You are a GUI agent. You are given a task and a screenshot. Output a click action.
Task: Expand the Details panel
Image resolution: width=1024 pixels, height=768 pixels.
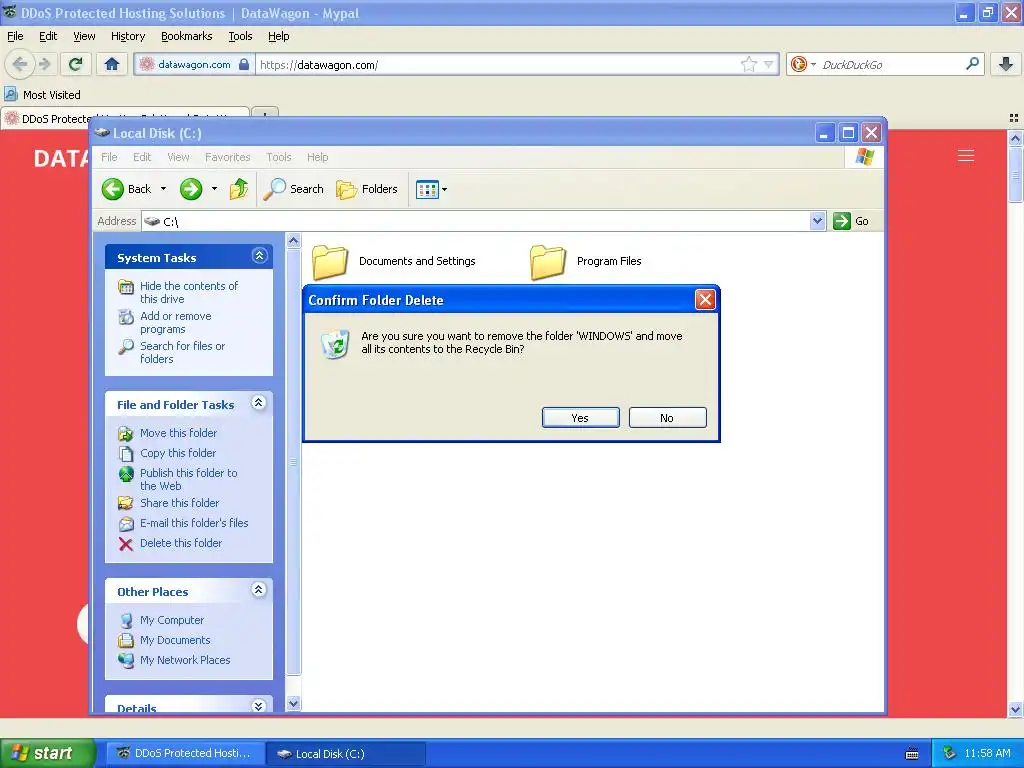coord(259,706)
